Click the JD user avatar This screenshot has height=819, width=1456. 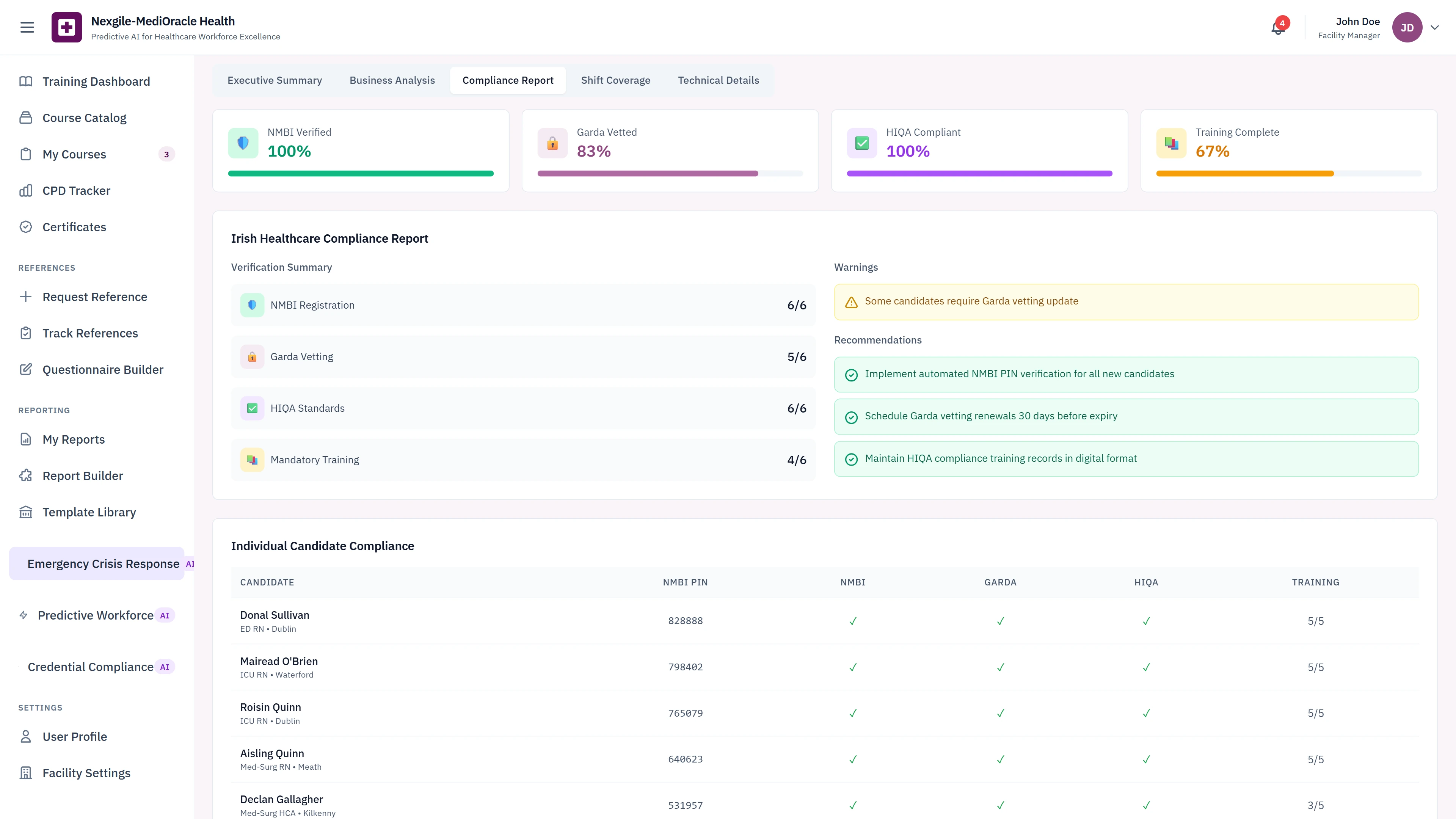coord(1407,28)
